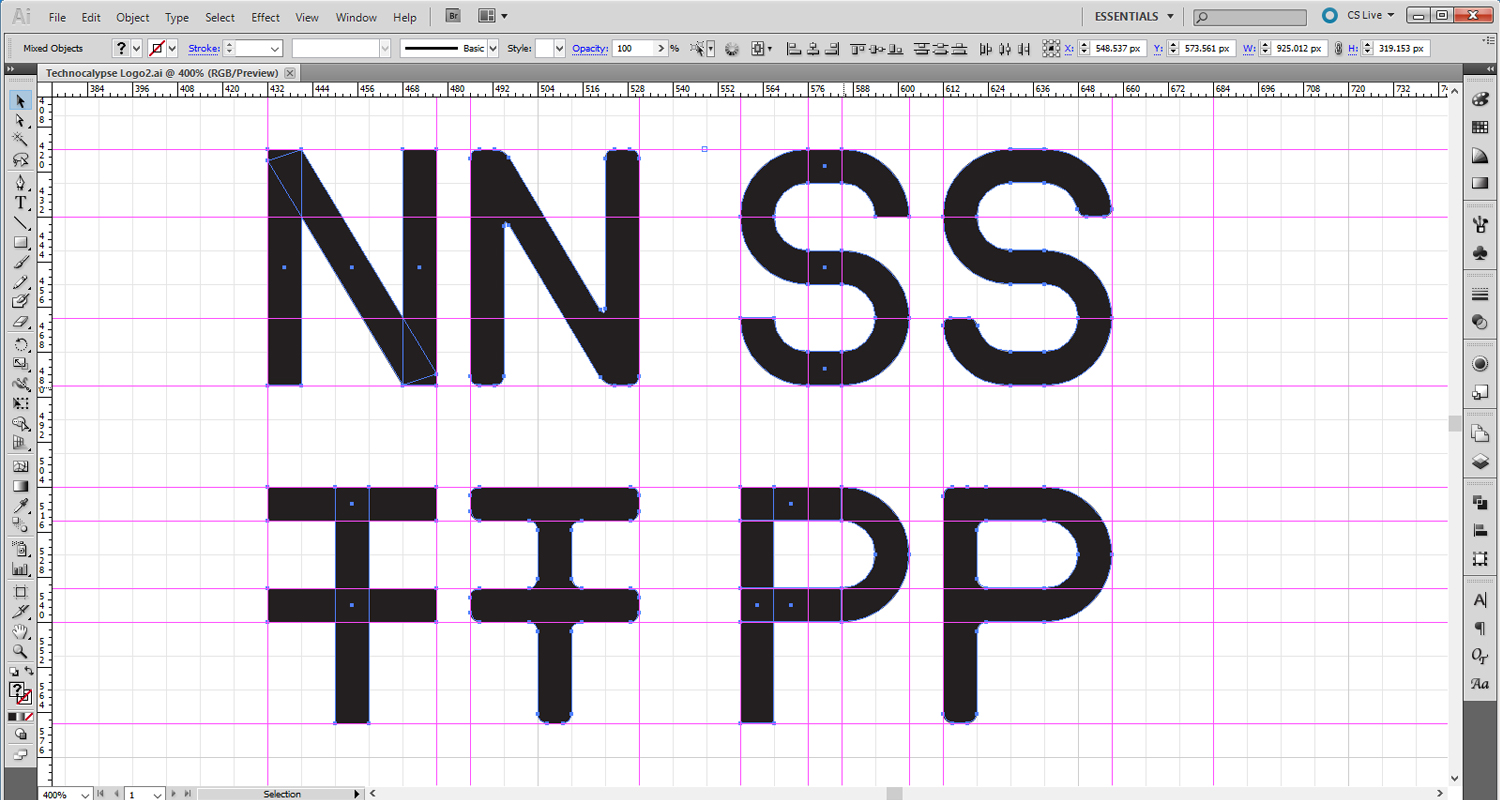Open the Select menu

coord(219,16)
